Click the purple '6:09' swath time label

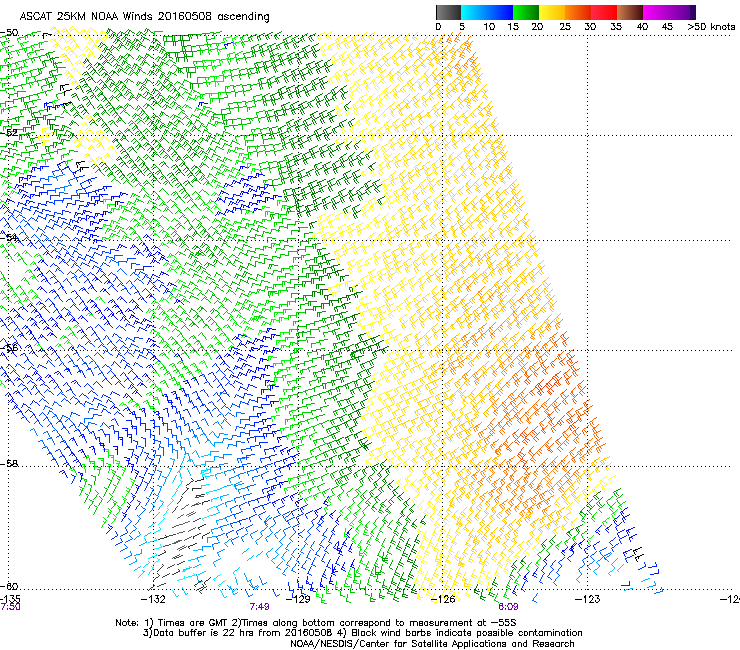pyautogui.click(x=508, y=607)
